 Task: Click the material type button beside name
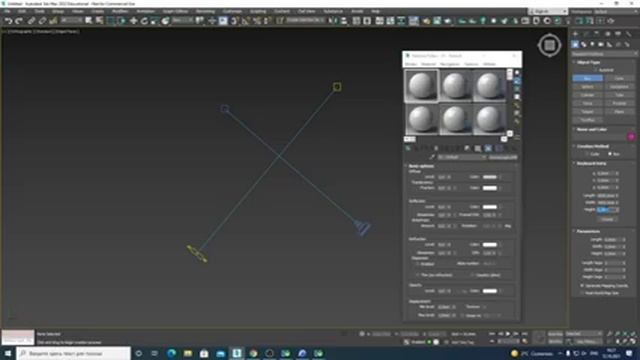pos(503,157)
